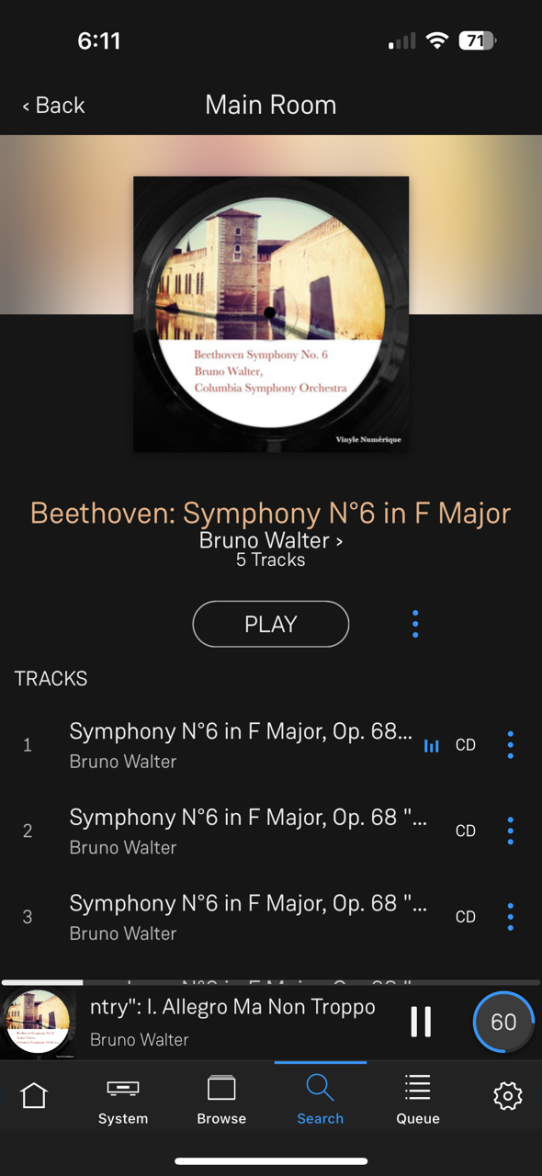Tap the now-playing album thumbnail
This screenshot has width=542, height=1176.
(37, 1024)
